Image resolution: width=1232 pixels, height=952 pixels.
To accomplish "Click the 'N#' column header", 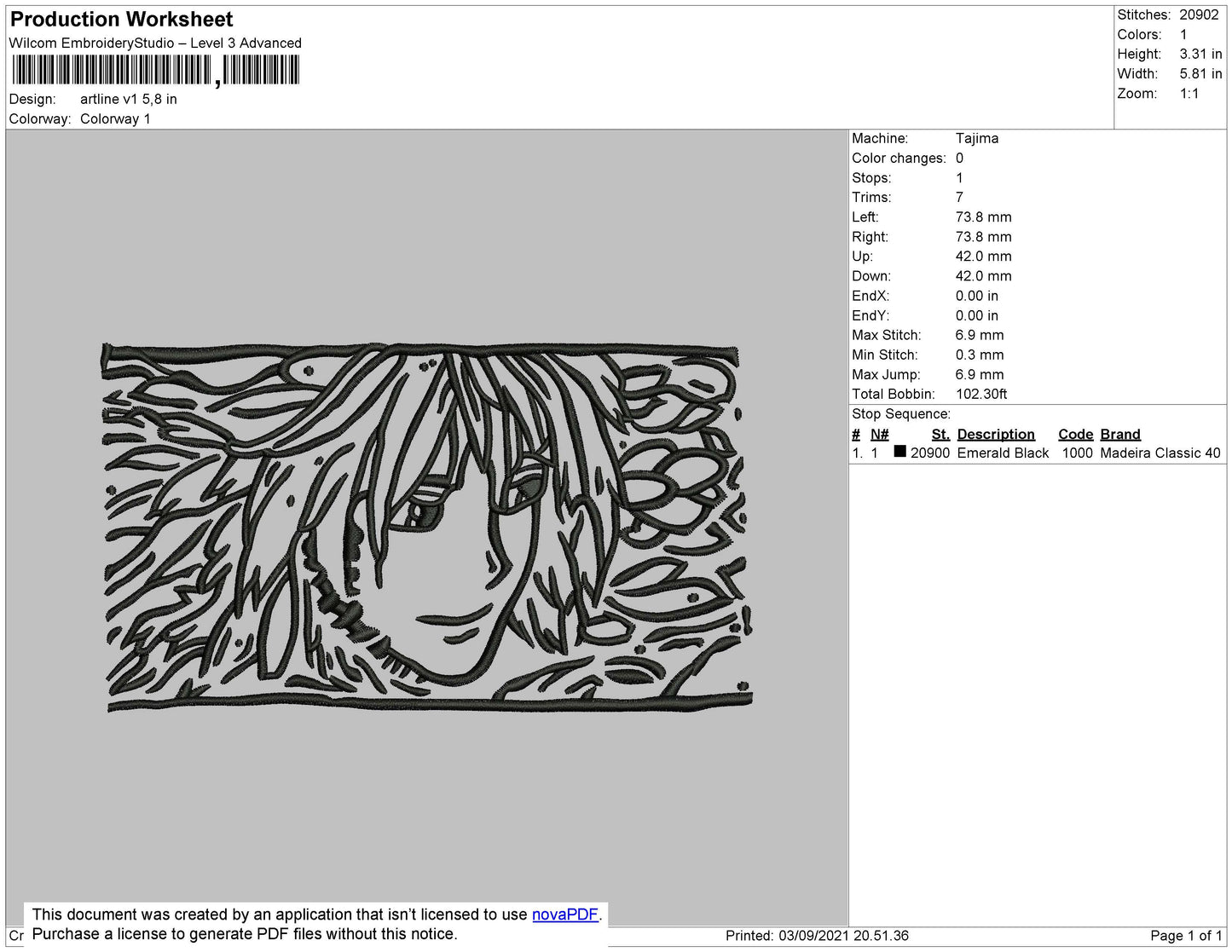I will [x=880, y=435].
